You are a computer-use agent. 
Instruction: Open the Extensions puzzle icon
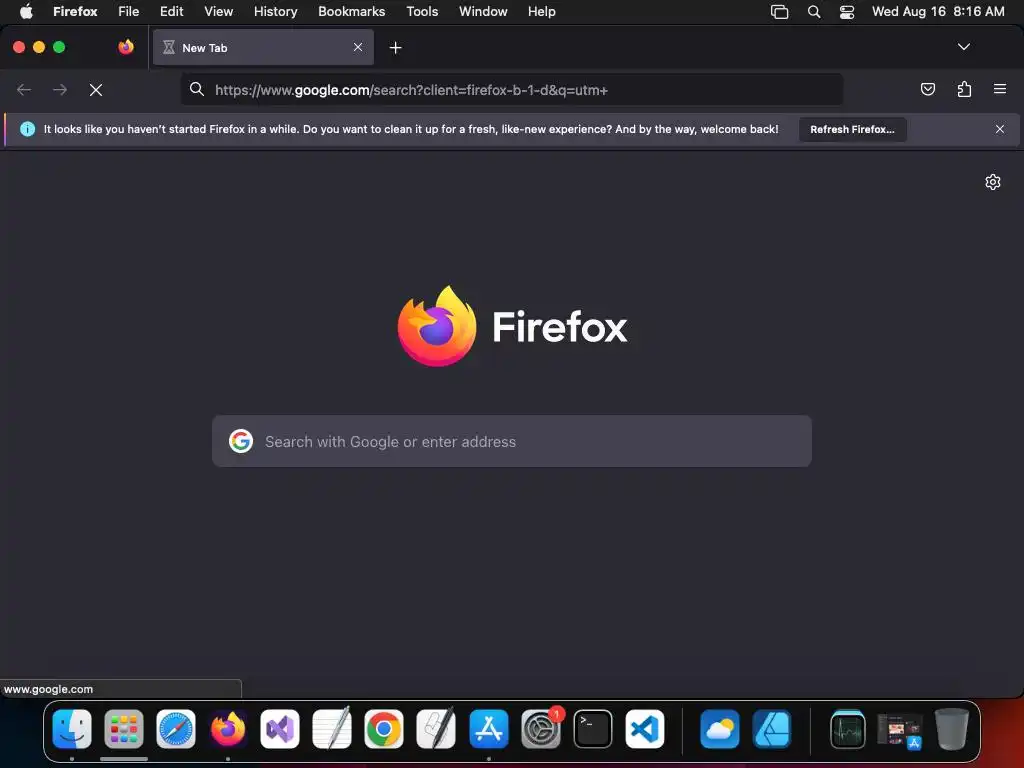[x=964, y=89]
